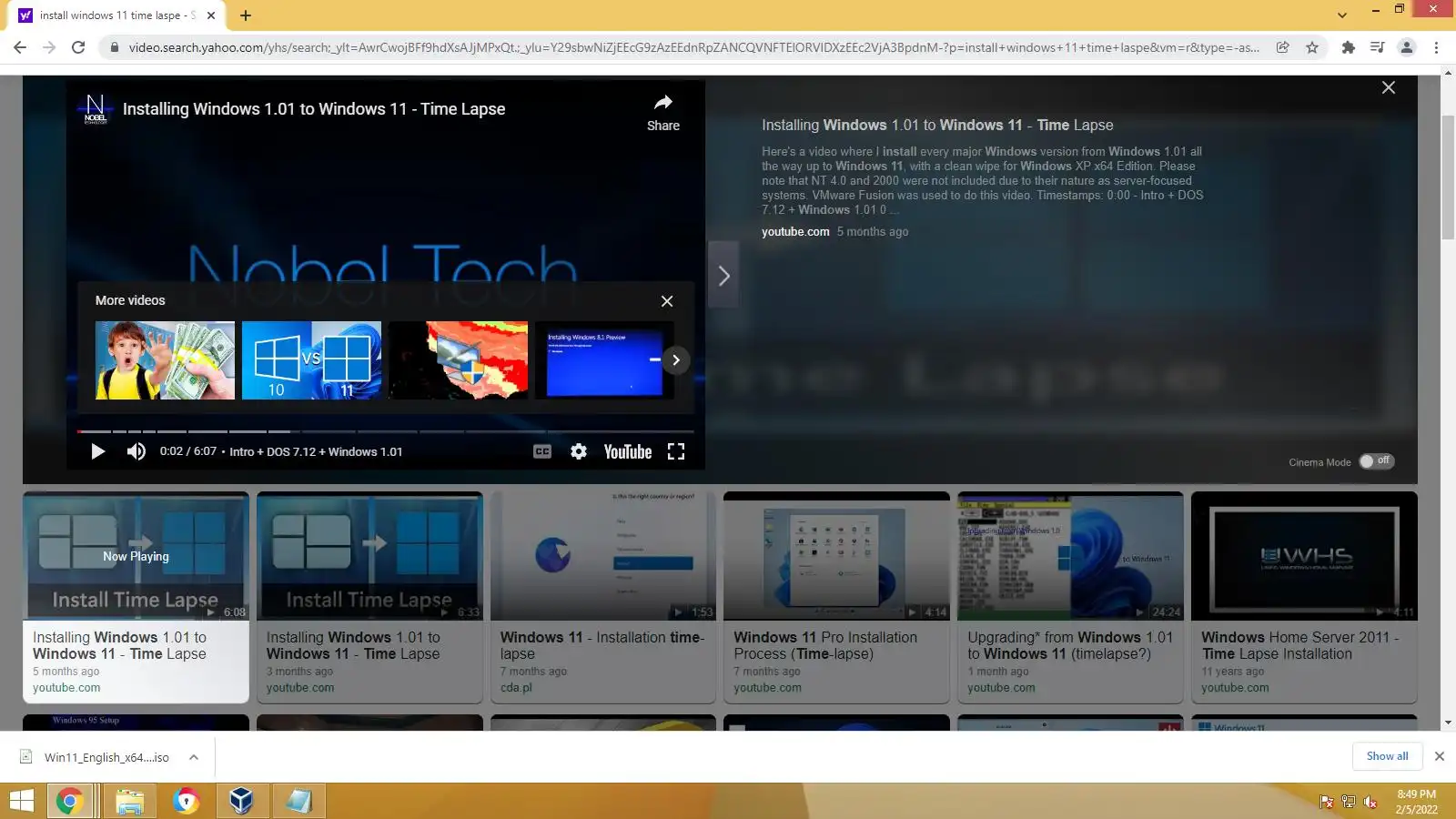The height and width of the screenshot is (819, 1456).
Task: Open the 6:33 Install Time Lapse thumbnail
Action: [369, 556]
